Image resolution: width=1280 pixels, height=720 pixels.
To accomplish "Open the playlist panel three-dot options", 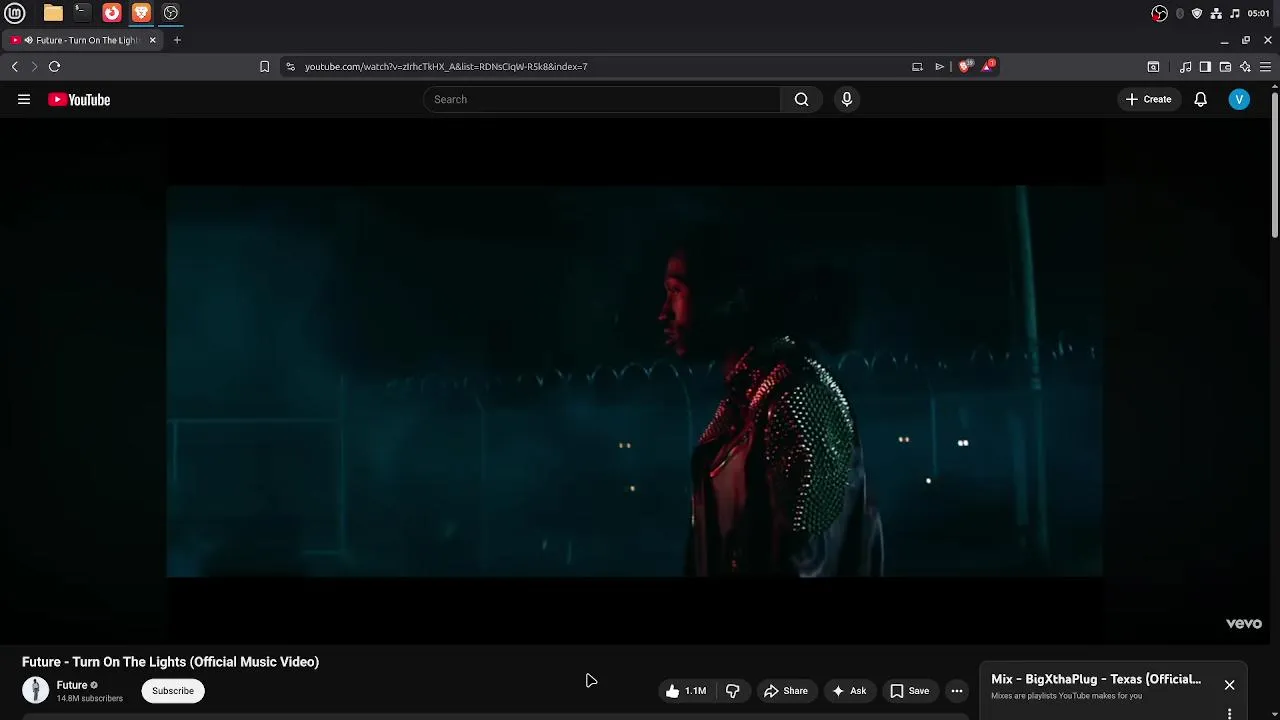I will tap(1229, 713).
